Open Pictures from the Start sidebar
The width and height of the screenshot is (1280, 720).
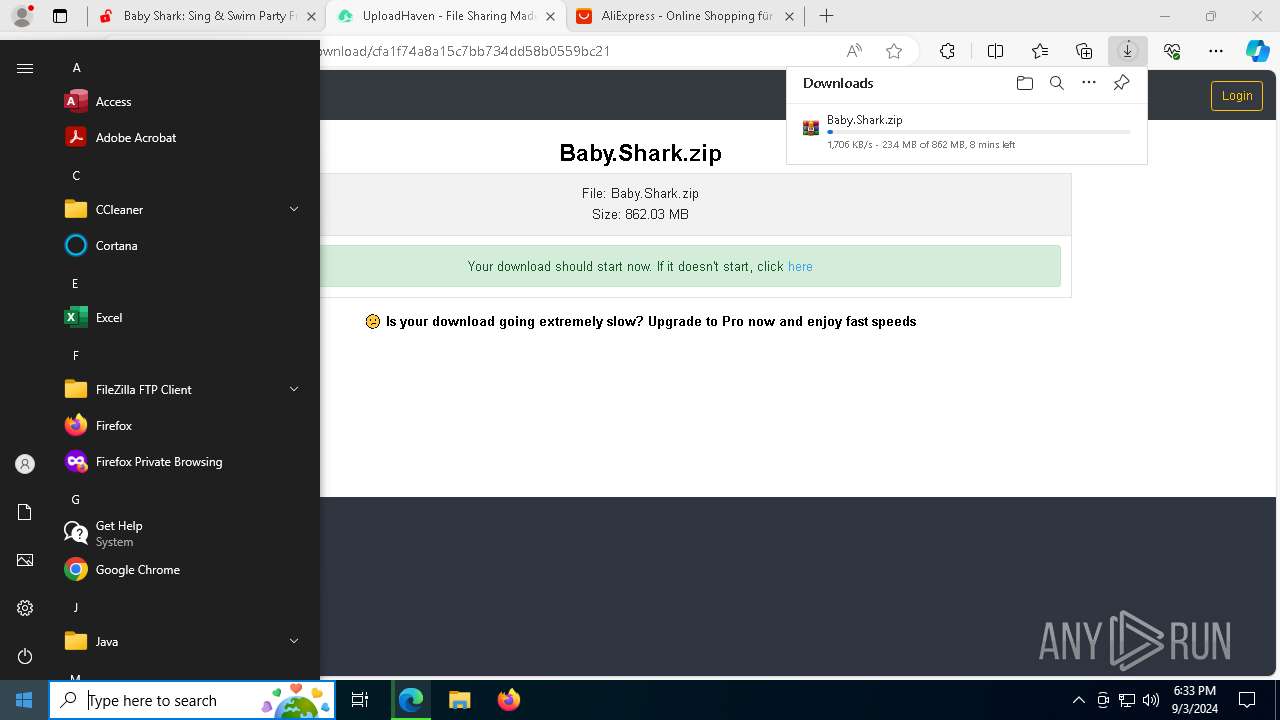point(25,560)
